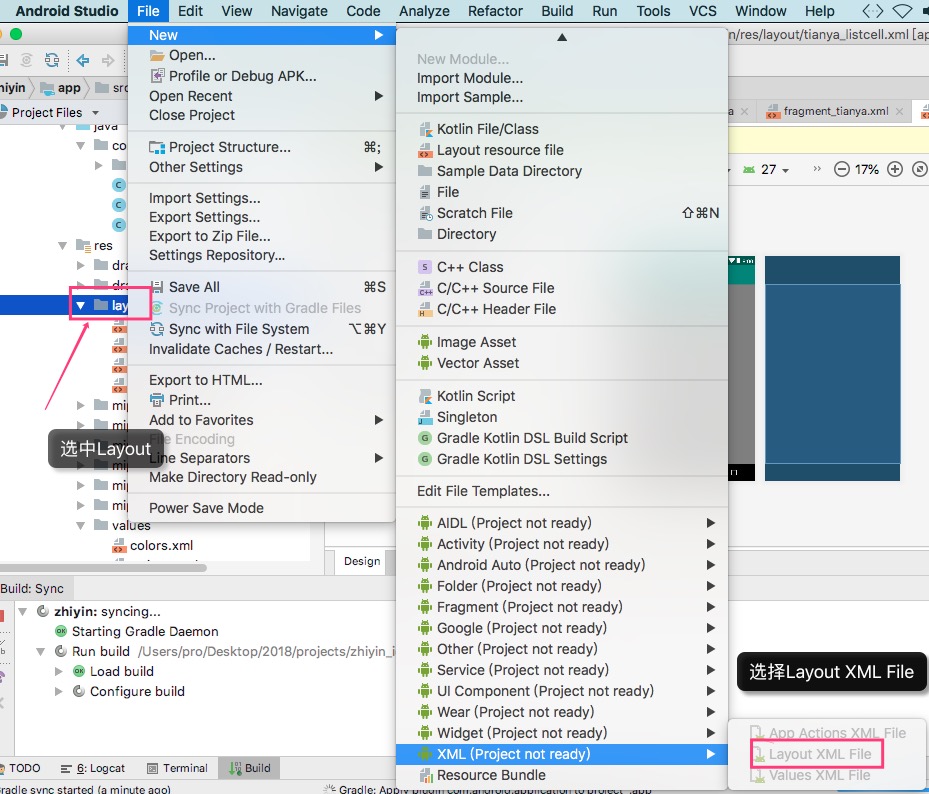Open Project Files view dropdown
This screenshot has height=794, width=929.
(x=95, y=113)
